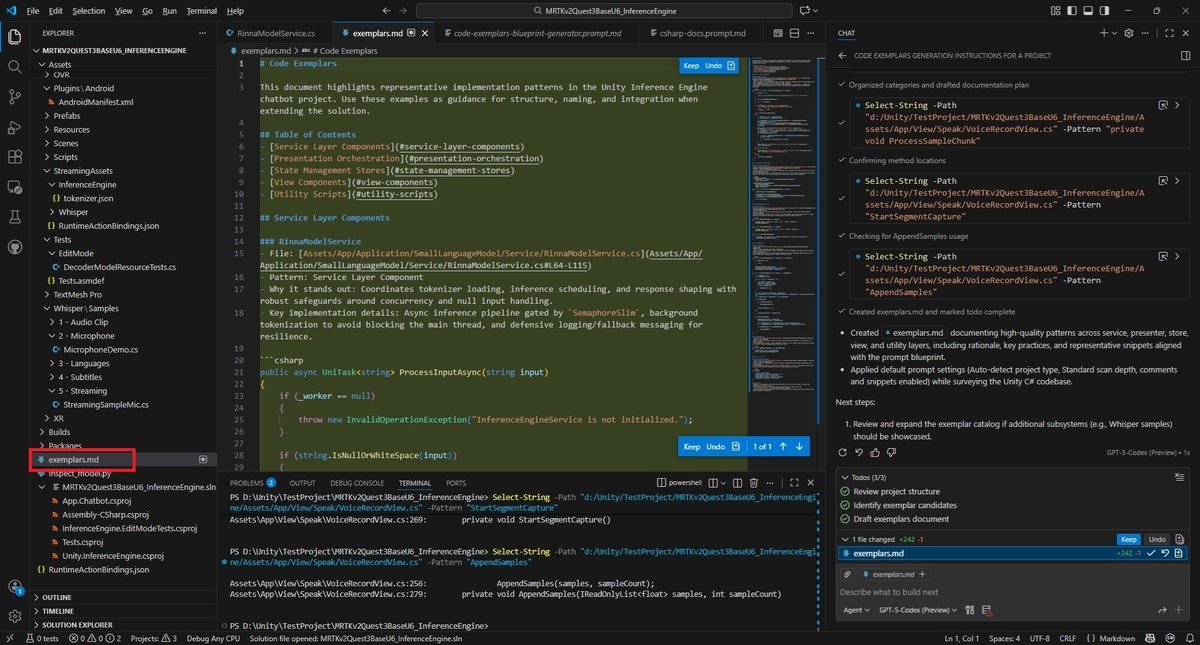Open the Terminal menu

(201, 11)
